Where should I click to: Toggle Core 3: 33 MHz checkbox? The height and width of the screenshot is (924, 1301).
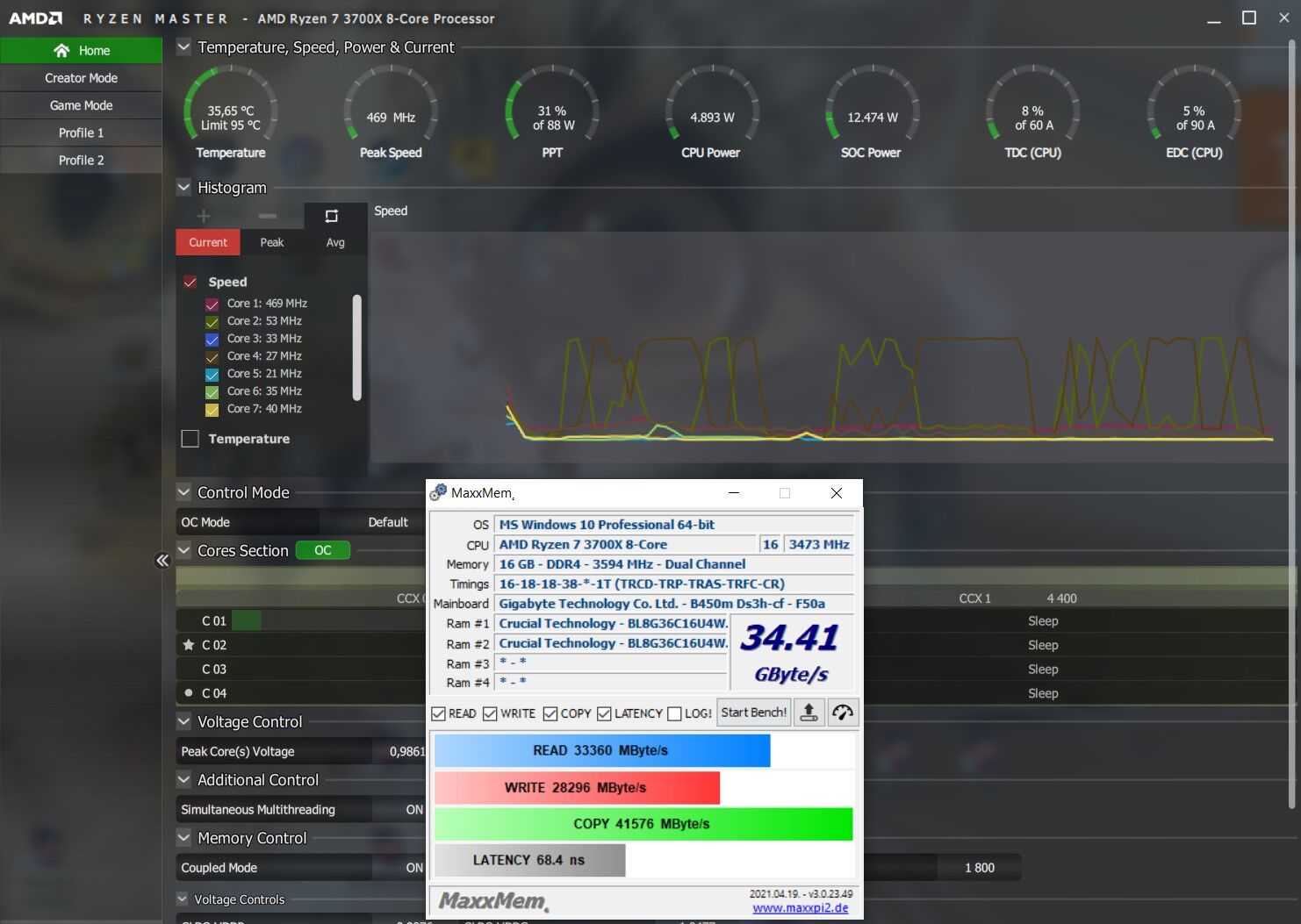pyautogui.click(x=212, y=340)
